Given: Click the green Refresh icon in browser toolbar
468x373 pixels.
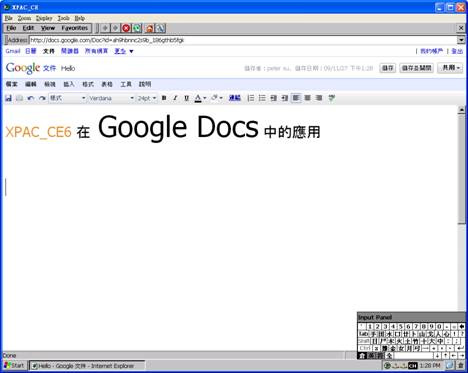Looking at the screenshot, I should pyautogui.click(x=137, y=28).
